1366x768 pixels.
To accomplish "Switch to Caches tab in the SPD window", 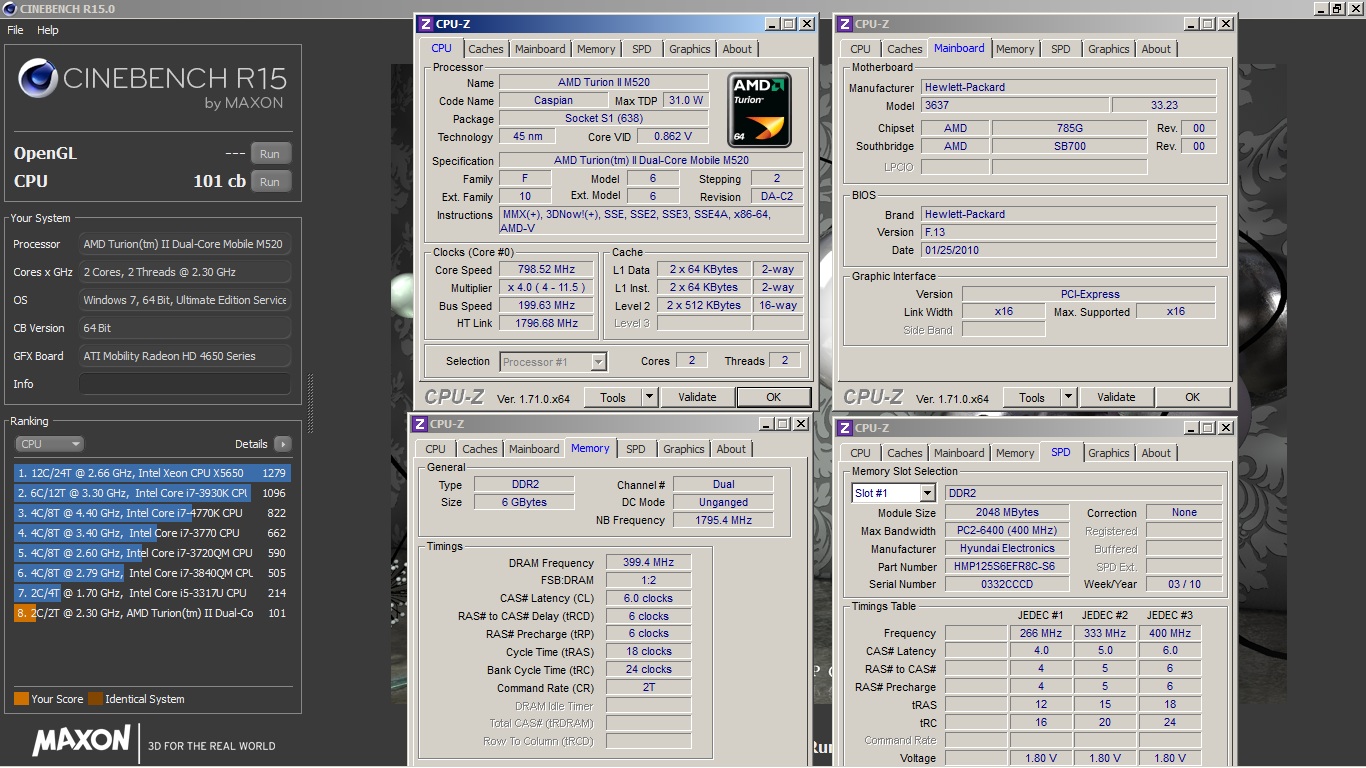I will pos(905,453).
